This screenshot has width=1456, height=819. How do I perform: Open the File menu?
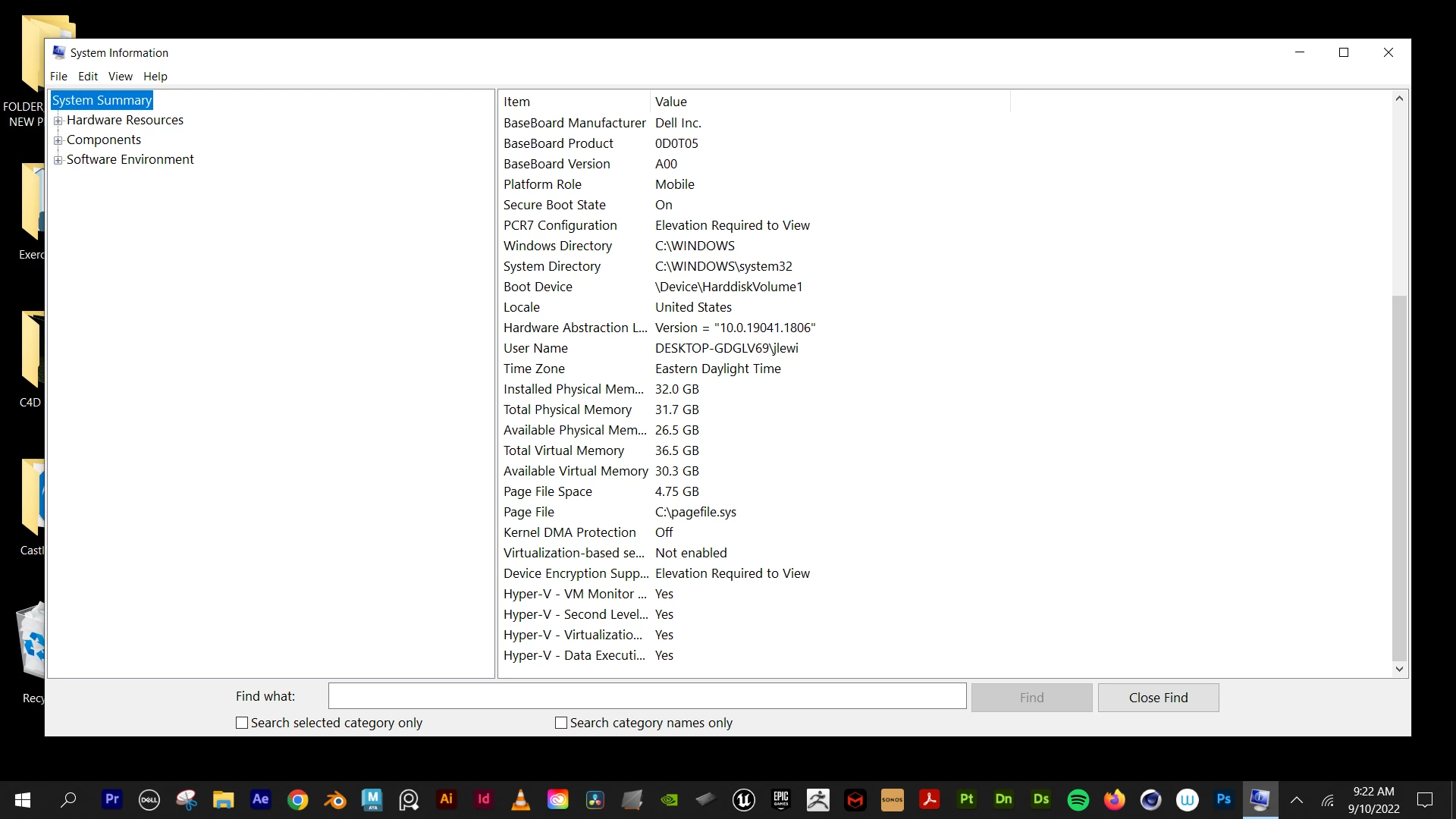58,77
